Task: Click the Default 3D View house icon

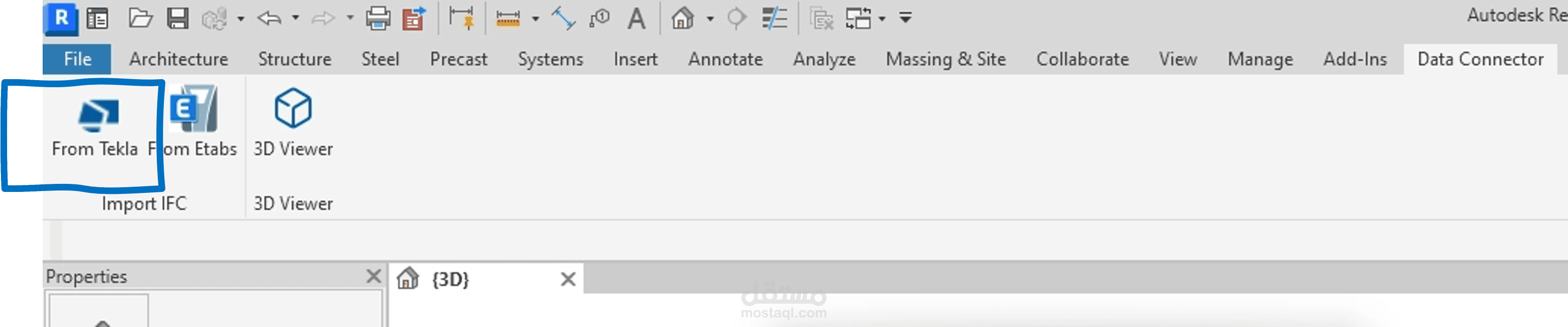Action: pos(682,18)
